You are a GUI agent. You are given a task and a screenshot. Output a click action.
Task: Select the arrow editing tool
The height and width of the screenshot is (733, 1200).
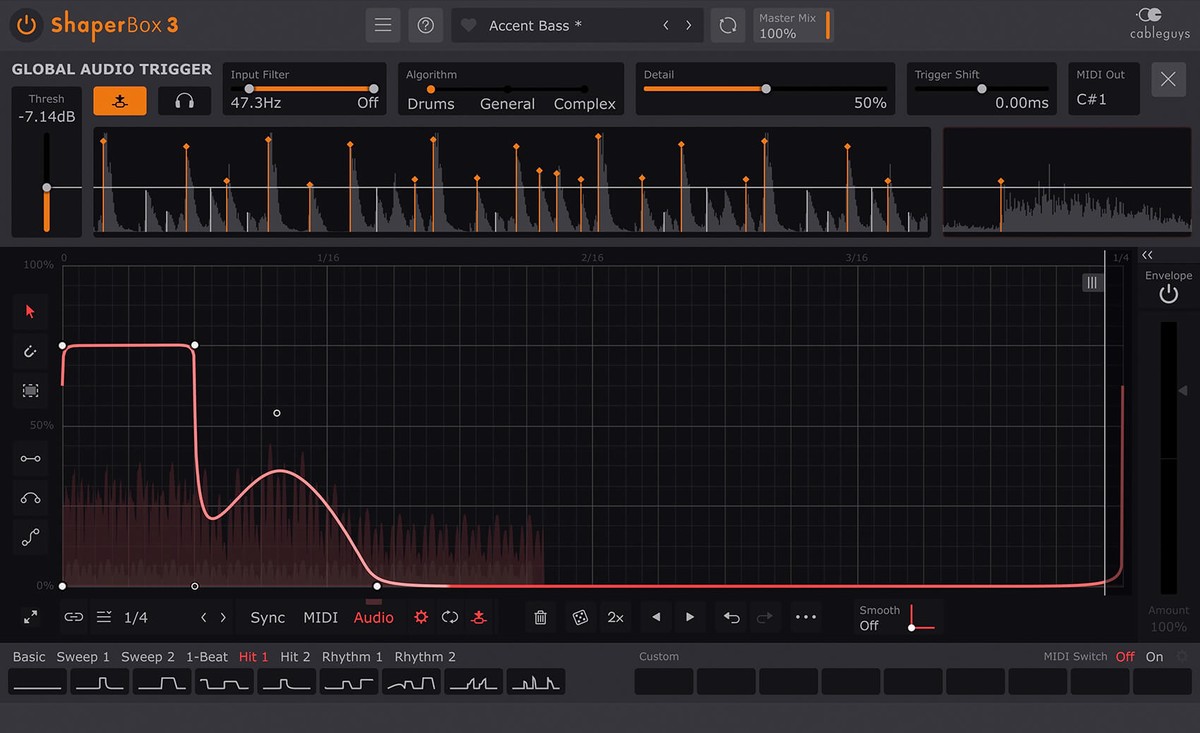30,311
